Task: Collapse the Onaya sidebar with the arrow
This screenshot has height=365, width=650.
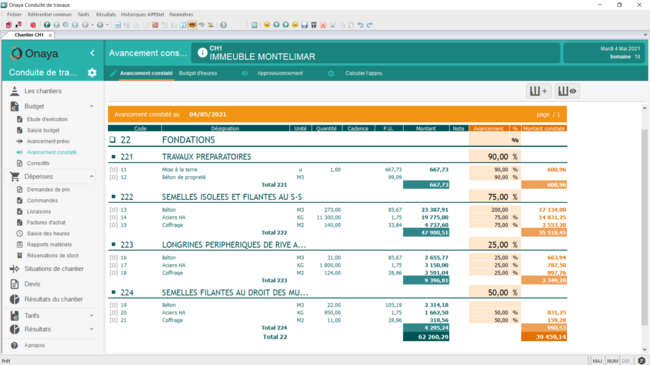Action: tap(92, 53)
